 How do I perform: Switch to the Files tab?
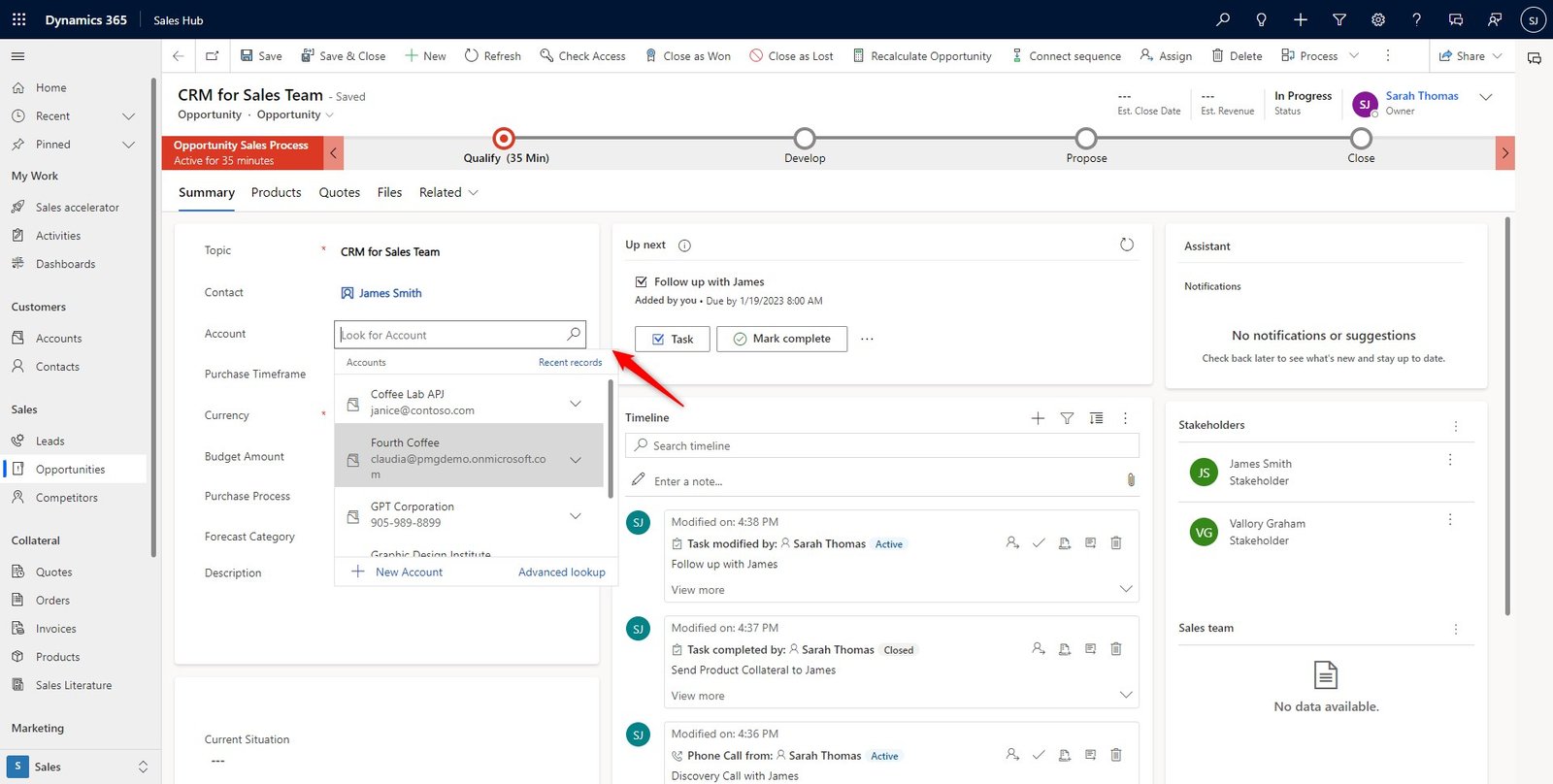click(x=389, y=192)
